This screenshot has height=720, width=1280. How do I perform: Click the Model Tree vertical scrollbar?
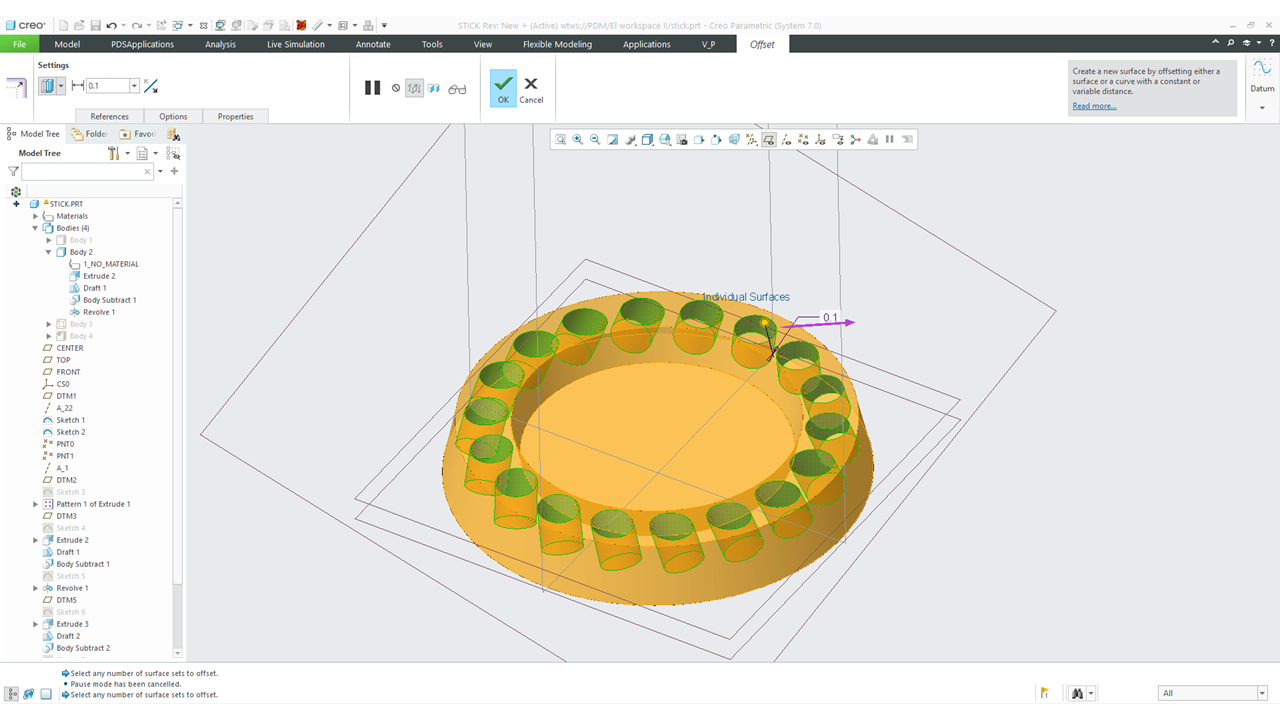click(x=179, y=430)
